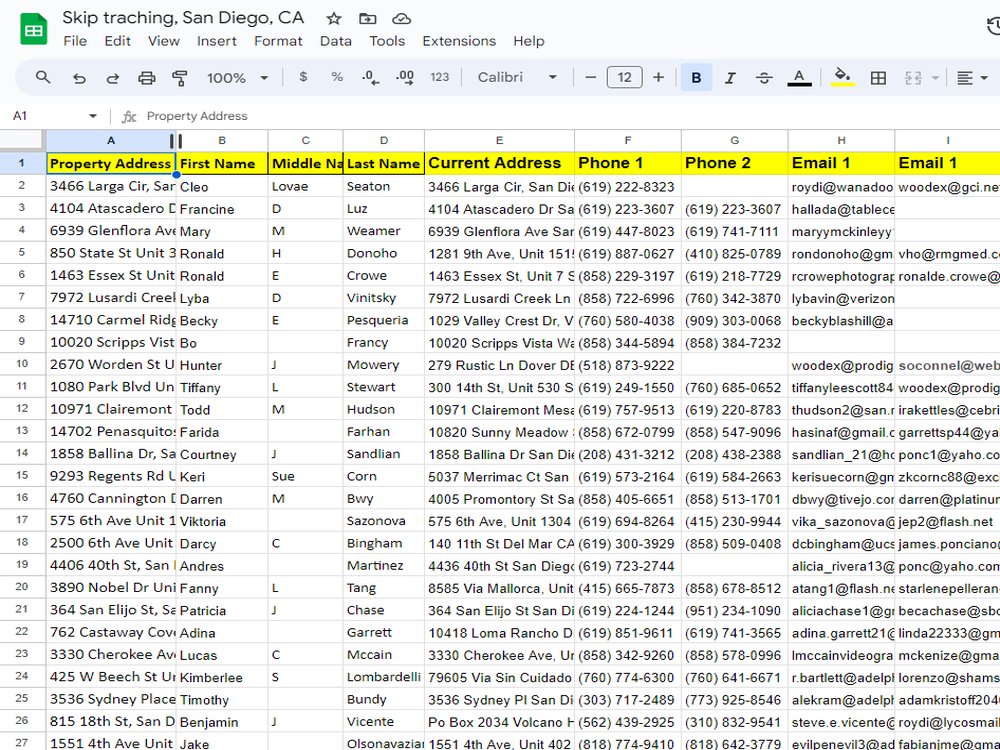Apply percent format
Screen dimensions: 1000x750
click(336, 77)
